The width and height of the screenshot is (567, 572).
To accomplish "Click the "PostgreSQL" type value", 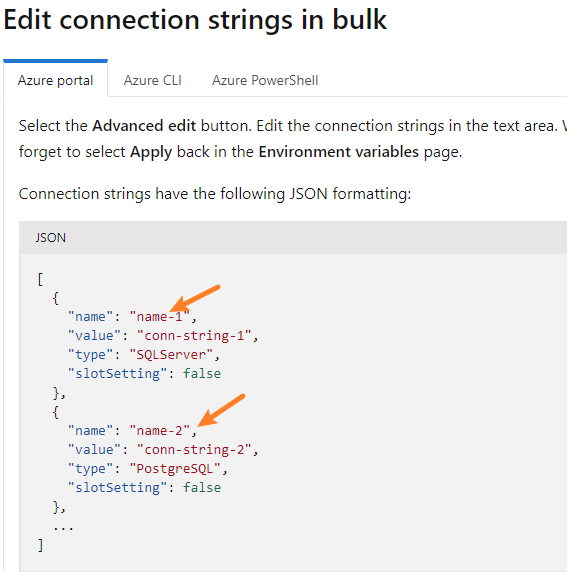I will [175, 468].
